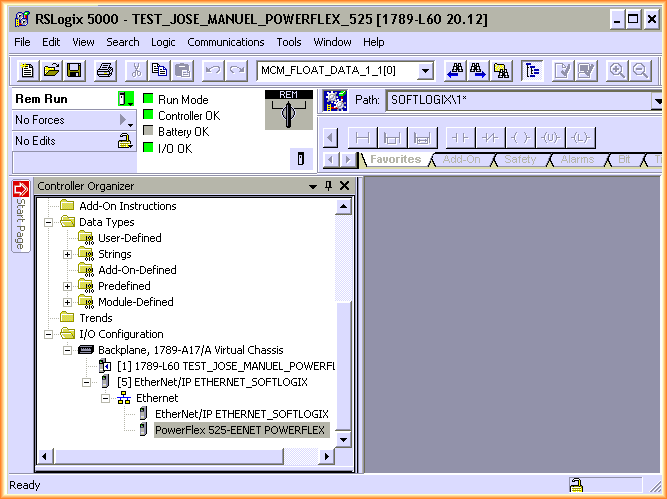Image resolution: width=667 pixels, height=499 pixels.
Task: Open the Communications menu
Action: pyautogui.click(x=226, y=42)
